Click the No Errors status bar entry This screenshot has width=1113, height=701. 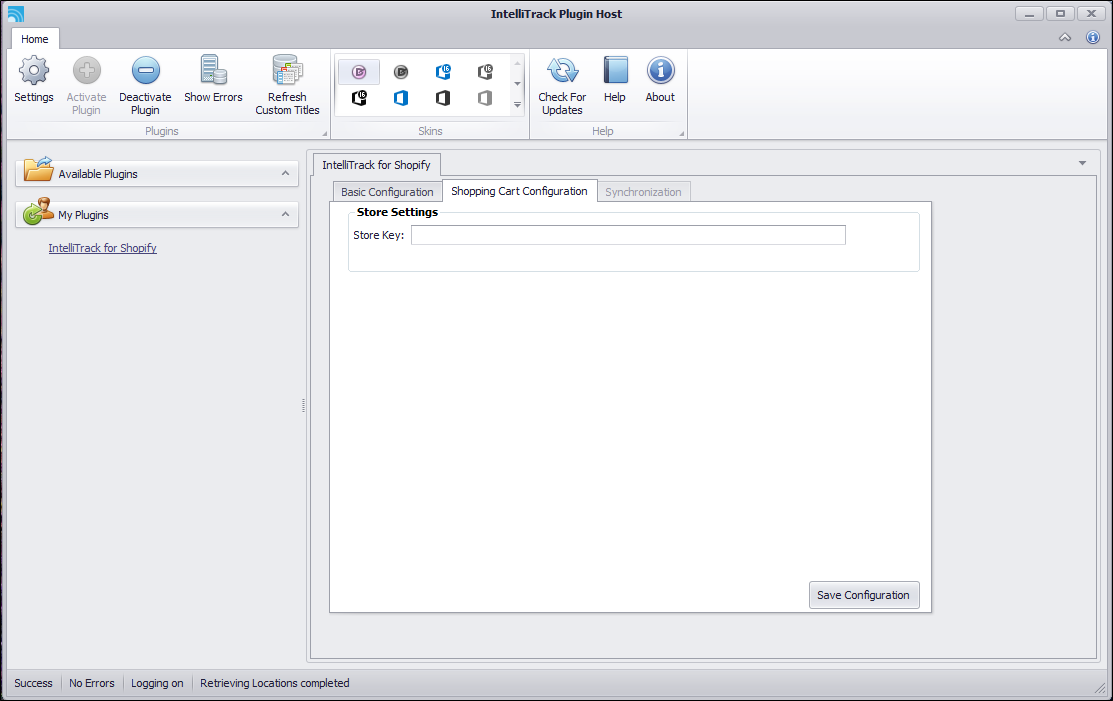92,683
